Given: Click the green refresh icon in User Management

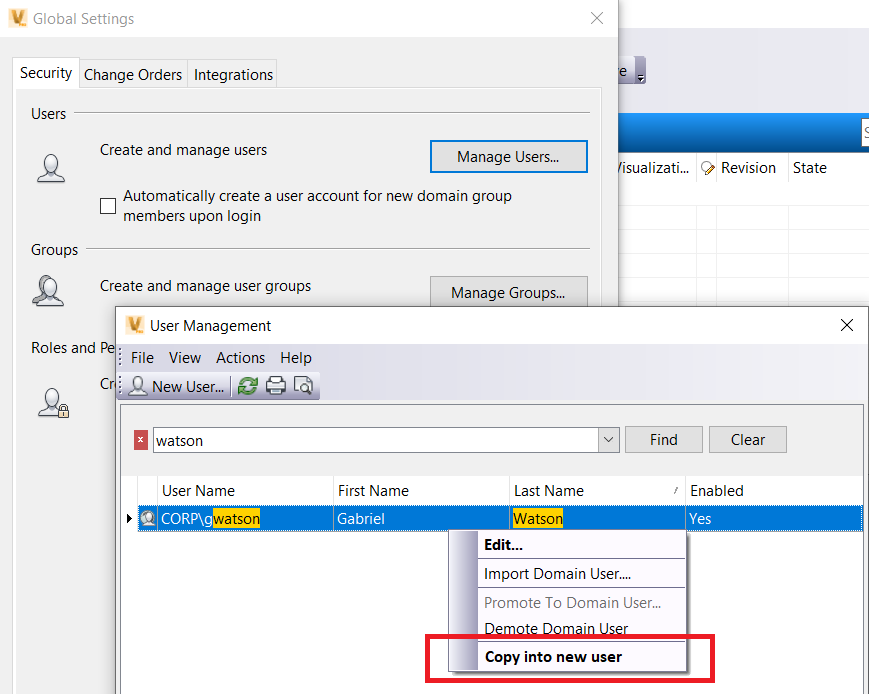Looking at the screenshot, I should (x=247, y=386).
